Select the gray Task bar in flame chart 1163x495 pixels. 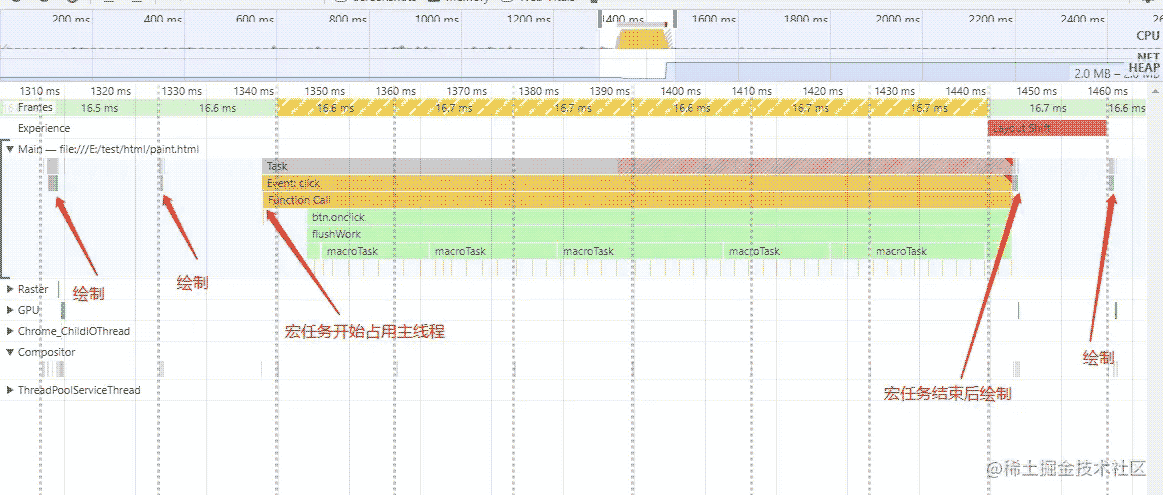pyautogui.click(x=440, y=166)
